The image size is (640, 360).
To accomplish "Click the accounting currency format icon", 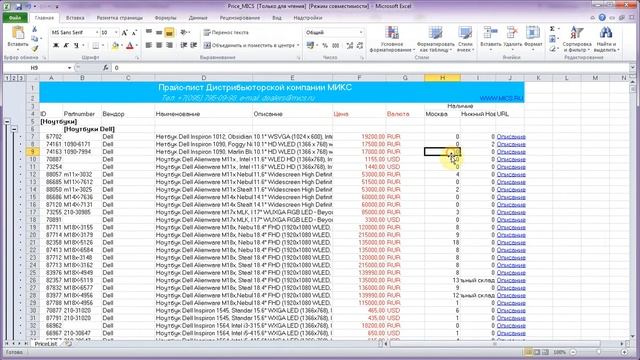I will click(311, 45).
